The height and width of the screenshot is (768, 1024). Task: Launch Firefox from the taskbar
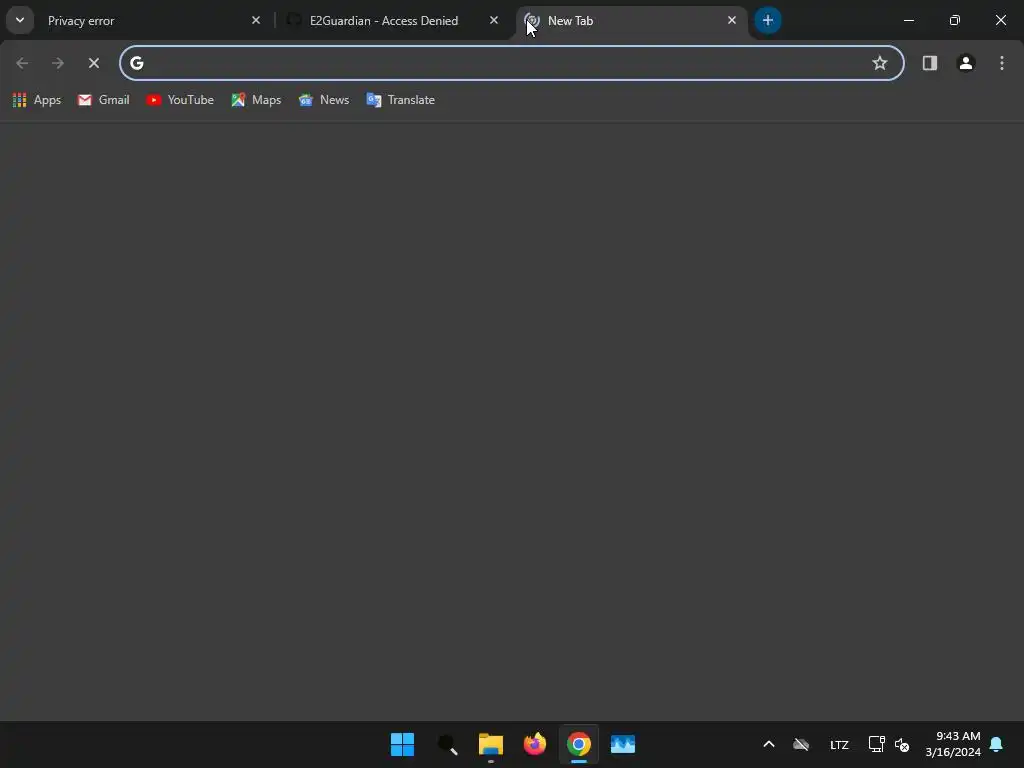(535, 744)
